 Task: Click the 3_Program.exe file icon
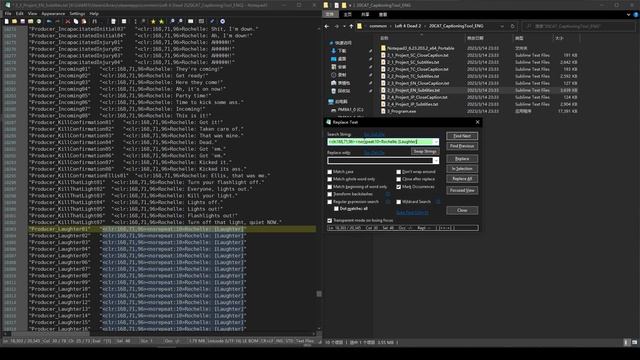[x=383, y=111]
